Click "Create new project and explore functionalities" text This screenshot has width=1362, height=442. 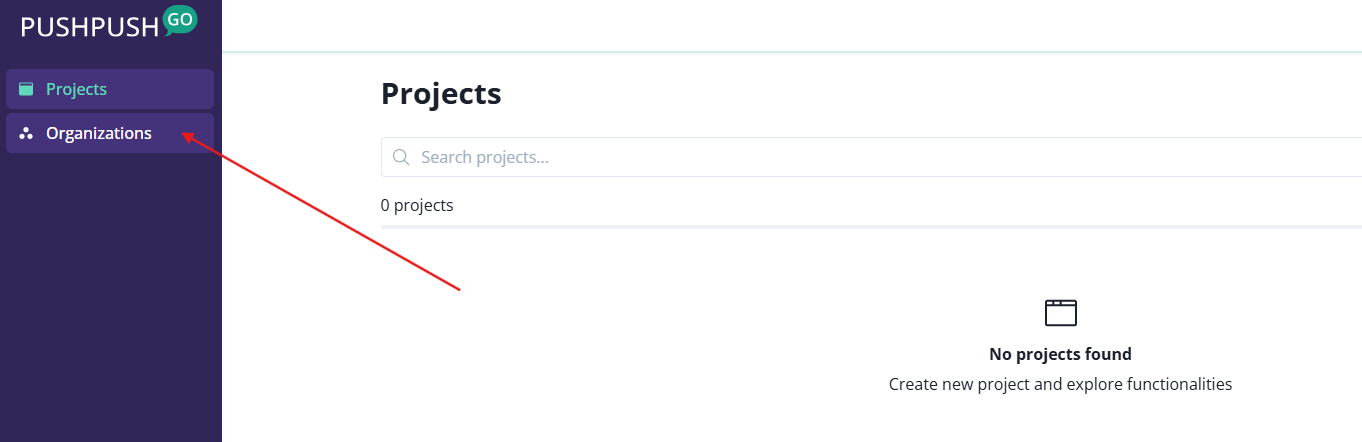(x=1060, y=384)
